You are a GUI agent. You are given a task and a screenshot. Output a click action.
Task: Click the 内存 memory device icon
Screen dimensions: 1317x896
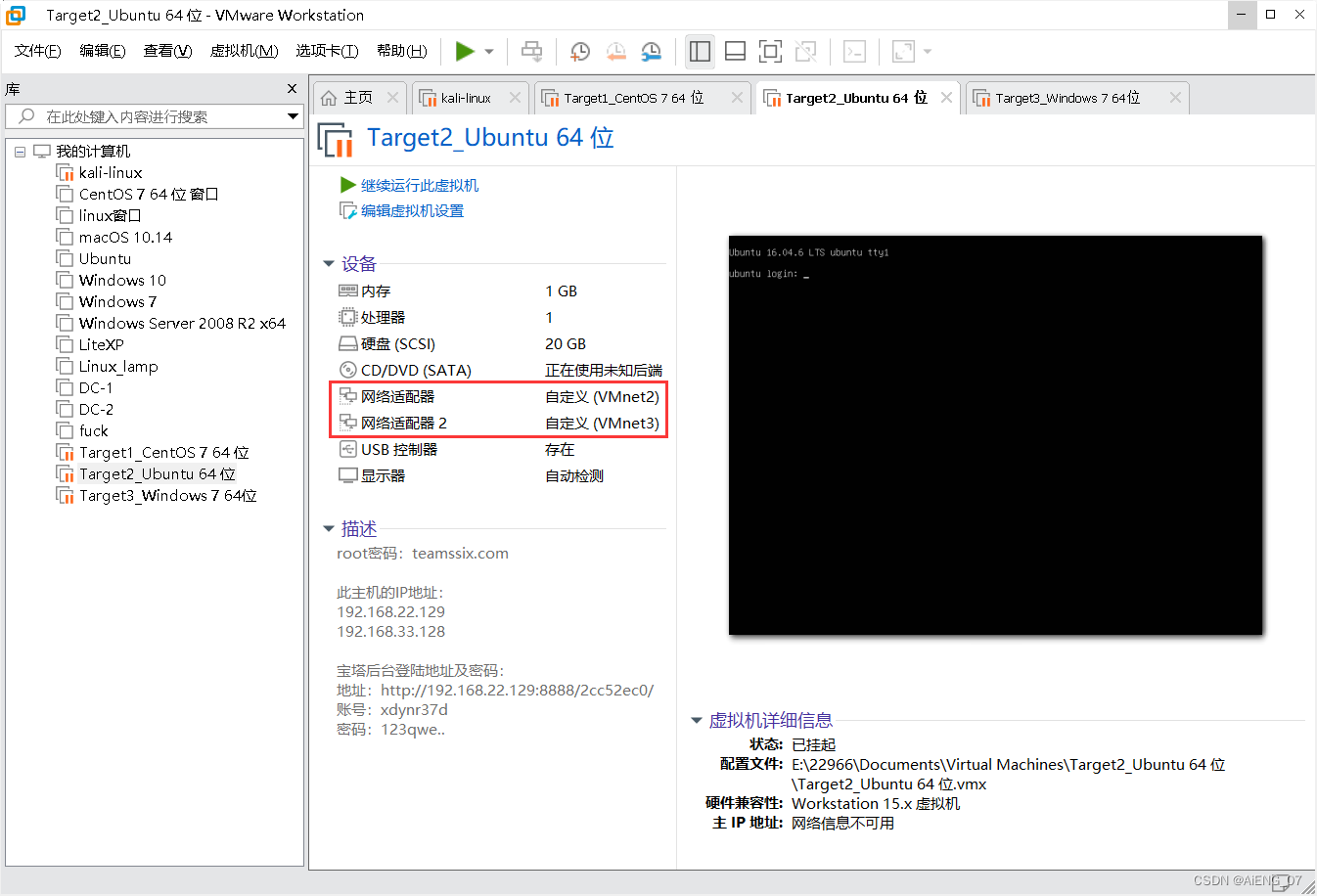click(347, 291)
